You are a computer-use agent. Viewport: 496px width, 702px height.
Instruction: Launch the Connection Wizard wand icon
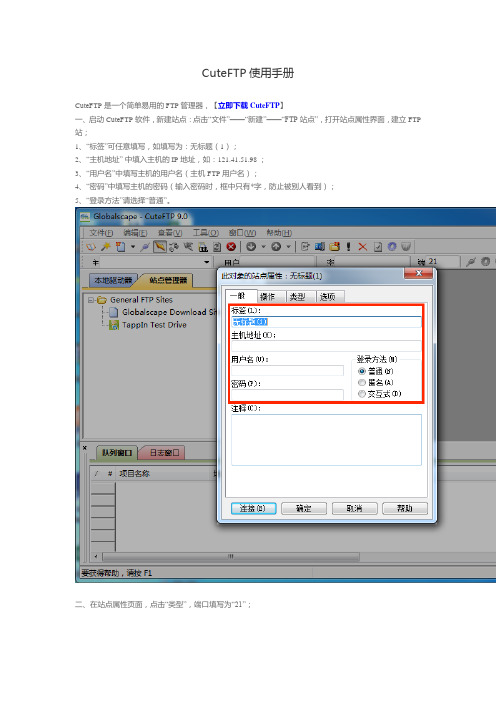pyautogui.click(x=106, y=246)
